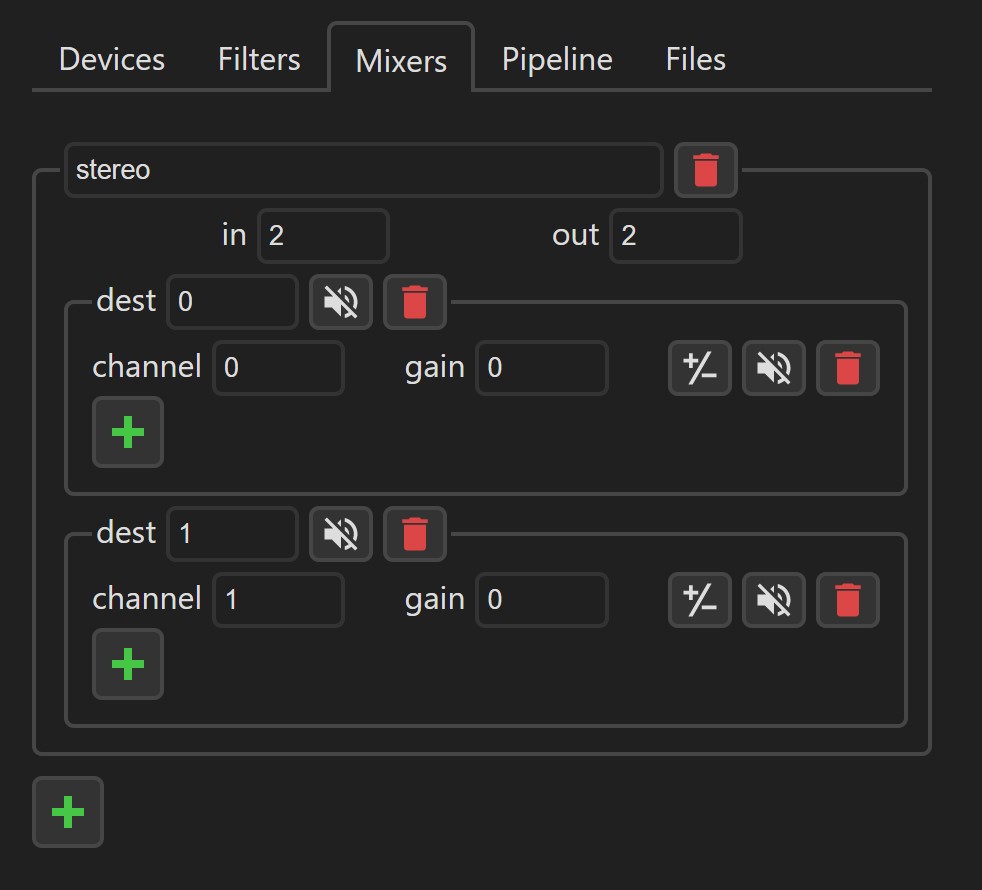Image resolution: width=982 pixels, height=890 pixels.
Task: Mute channel 1 source in dest 1
Action: [x=773, y=599]
